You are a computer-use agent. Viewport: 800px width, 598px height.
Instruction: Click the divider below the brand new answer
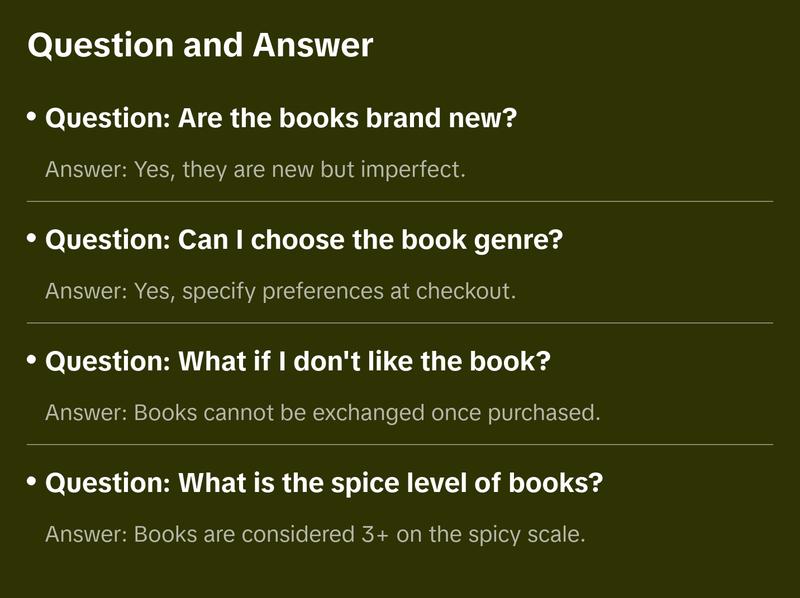pyautogui.click(x=400, y=201)
